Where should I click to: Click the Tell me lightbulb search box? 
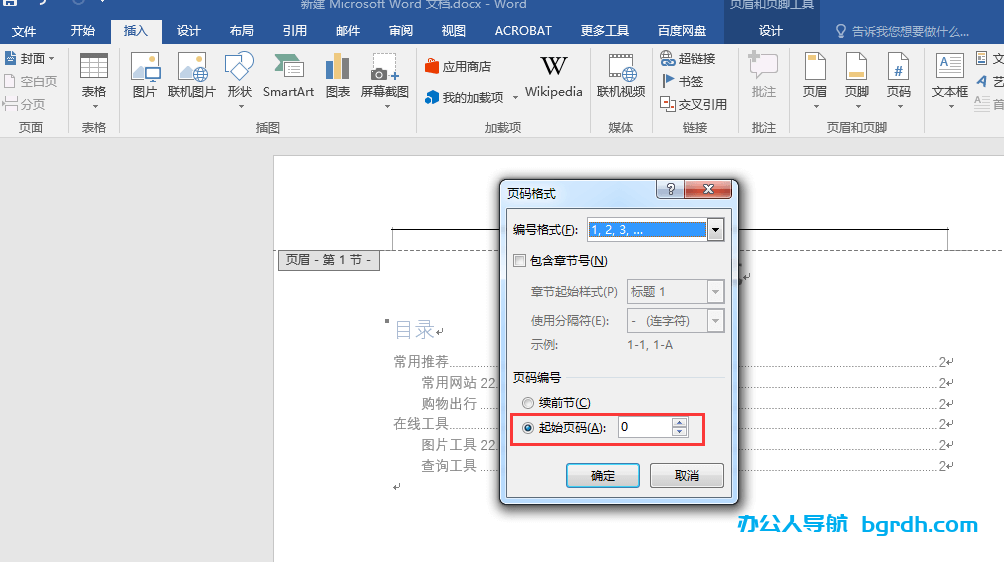903,31
